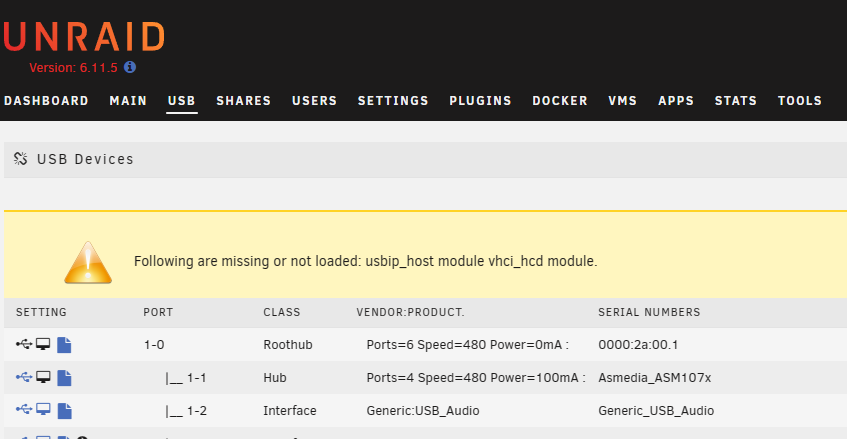847x439 pixels.
Task: Open the Settings menu tab
Action: 393,101
